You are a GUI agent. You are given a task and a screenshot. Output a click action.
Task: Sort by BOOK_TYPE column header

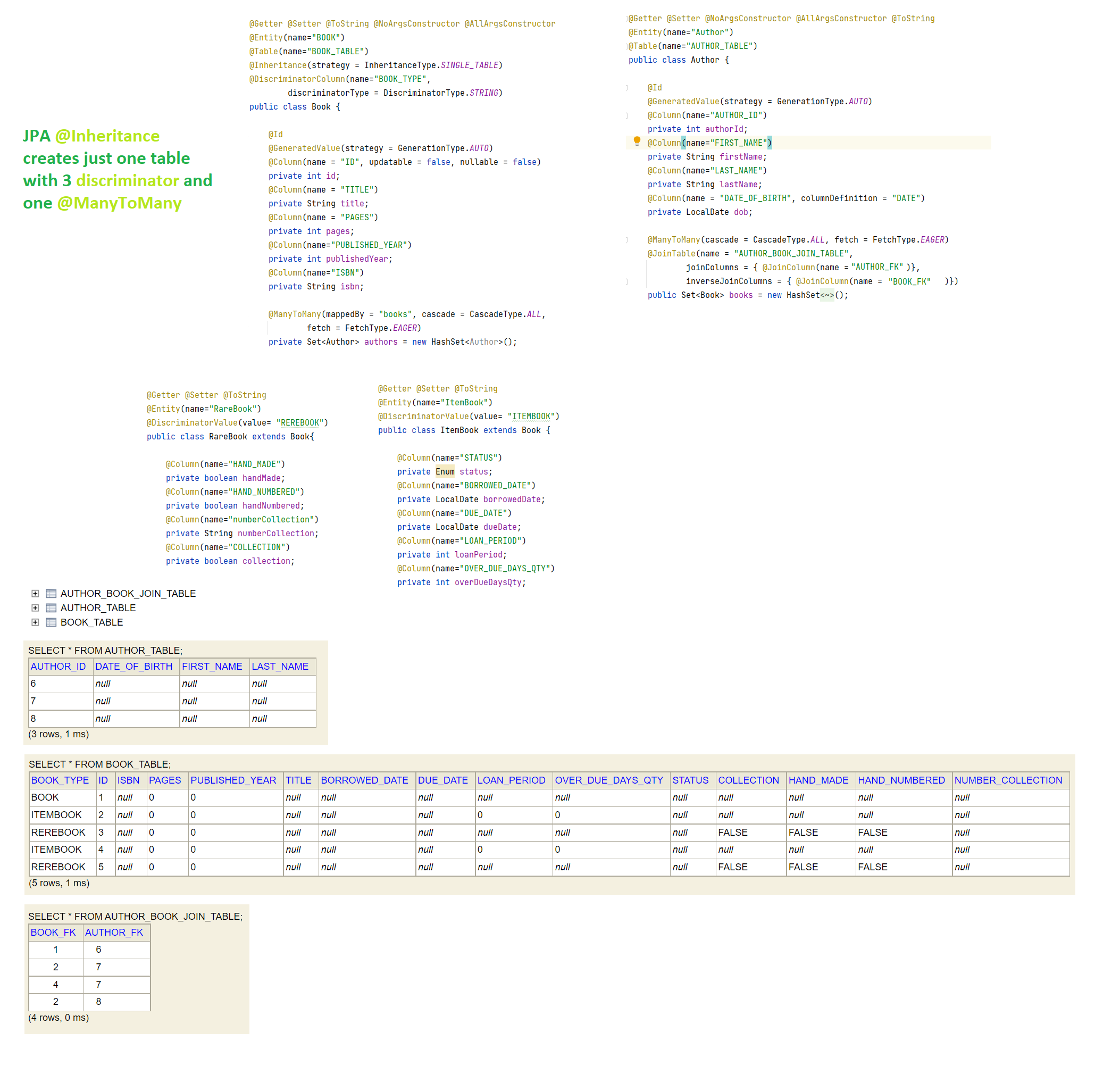tap(60, 780)
